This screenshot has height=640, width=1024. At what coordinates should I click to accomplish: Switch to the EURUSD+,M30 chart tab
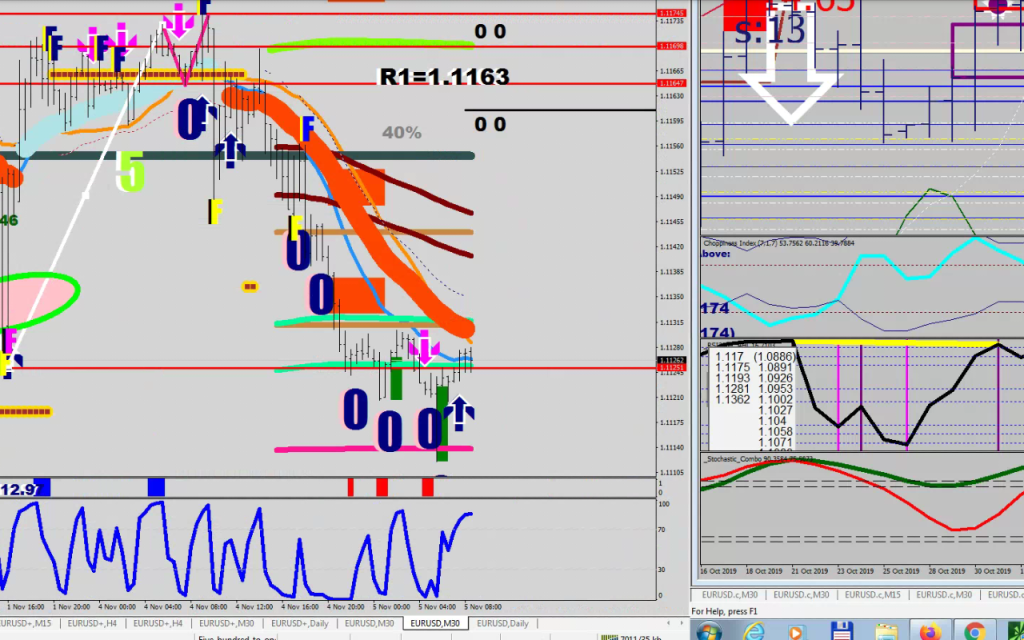[x=226, y=623]
